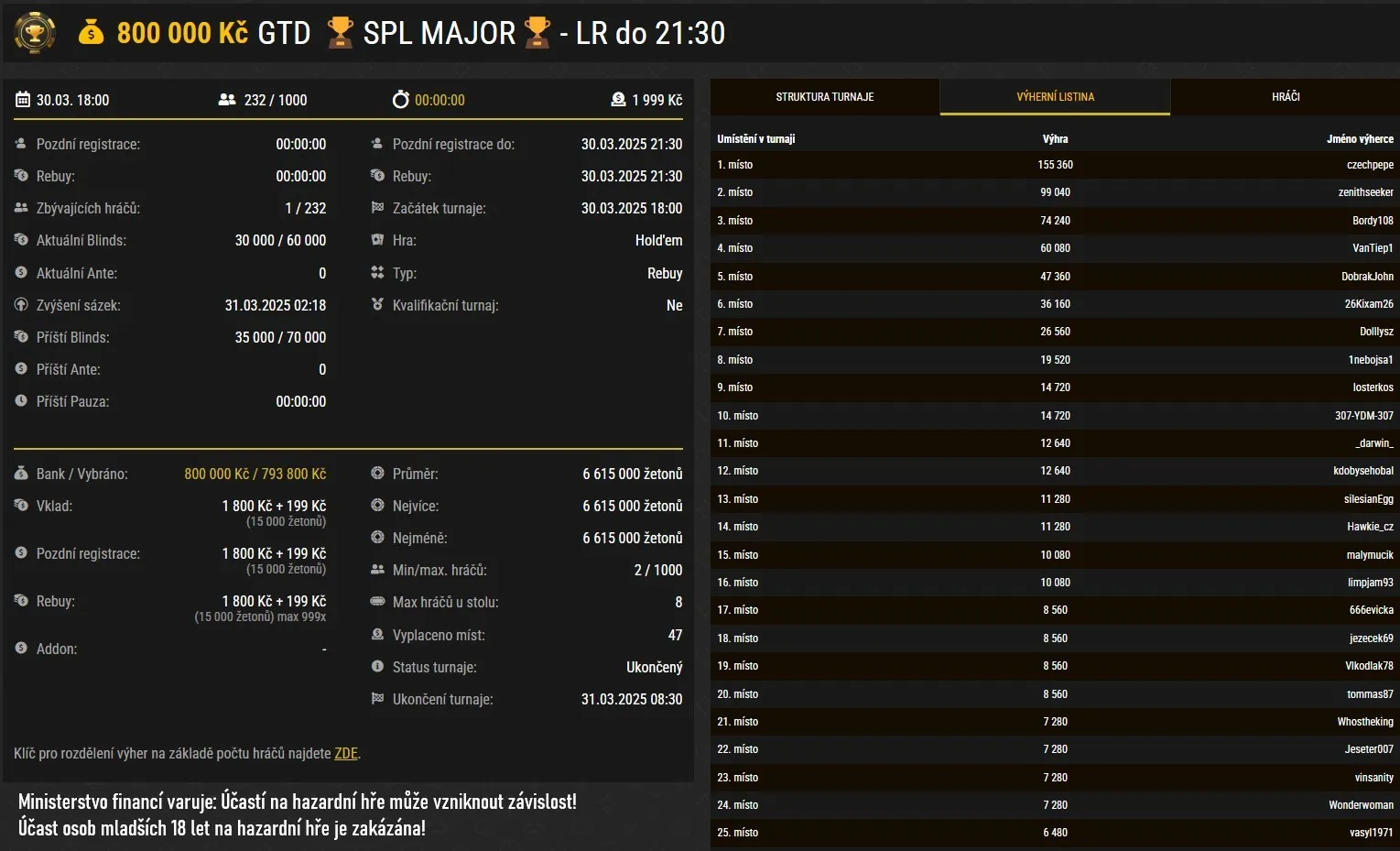Click the stopwatch icon showing 00:00:00

[x=400, y=100]
